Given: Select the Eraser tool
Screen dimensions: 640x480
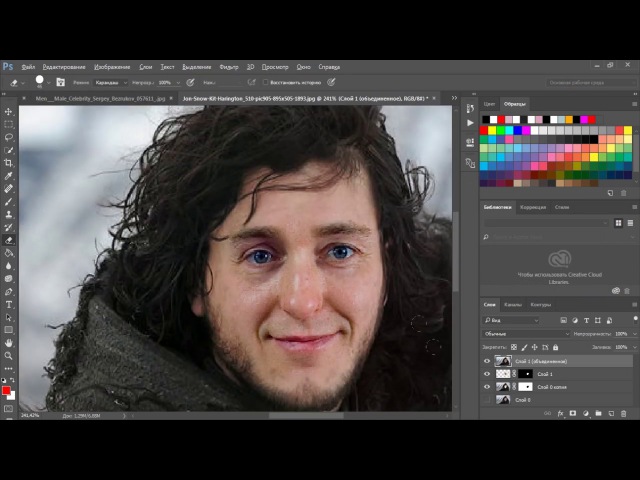Looking at the screenshot, I should pyautogui.click(x=9, y=240).
